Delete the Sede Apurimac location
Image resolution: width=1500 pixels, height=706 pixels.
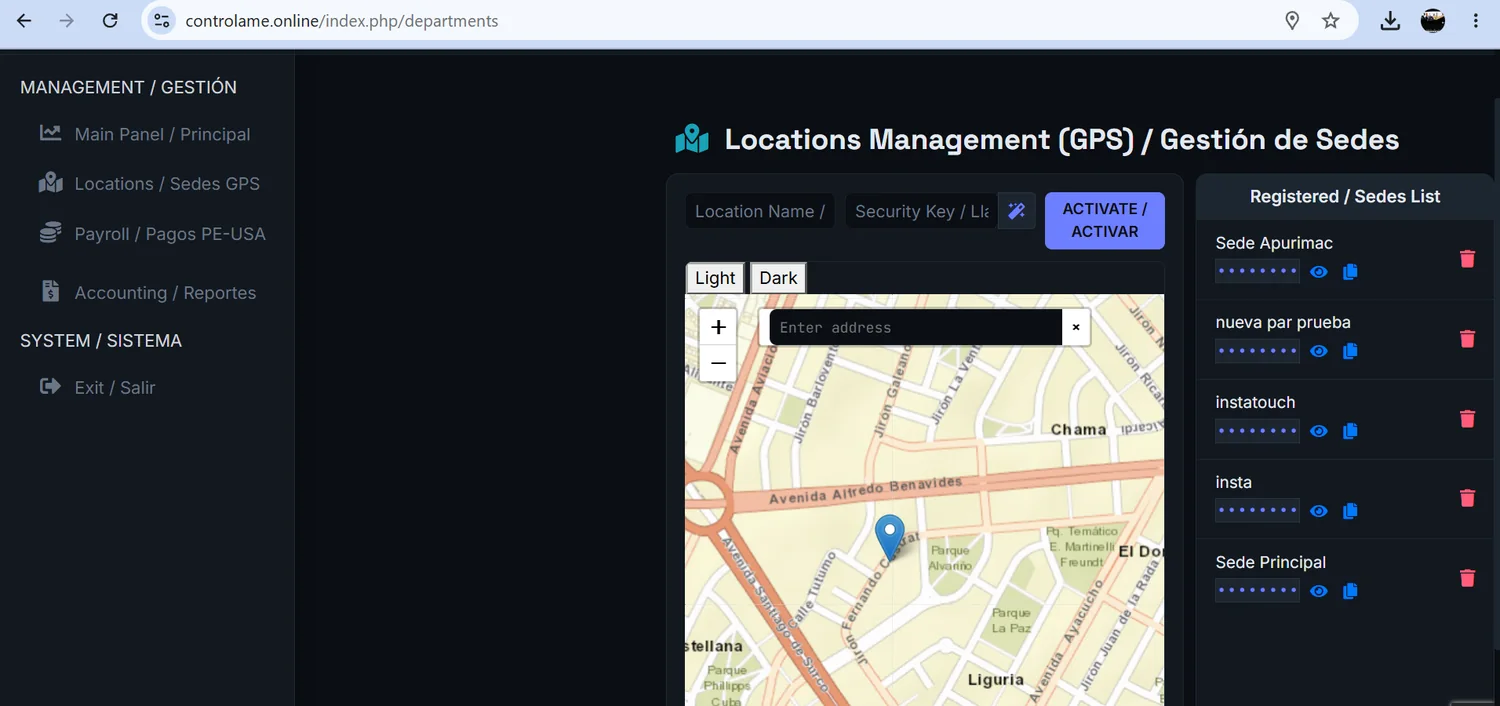coord(1467,259)
